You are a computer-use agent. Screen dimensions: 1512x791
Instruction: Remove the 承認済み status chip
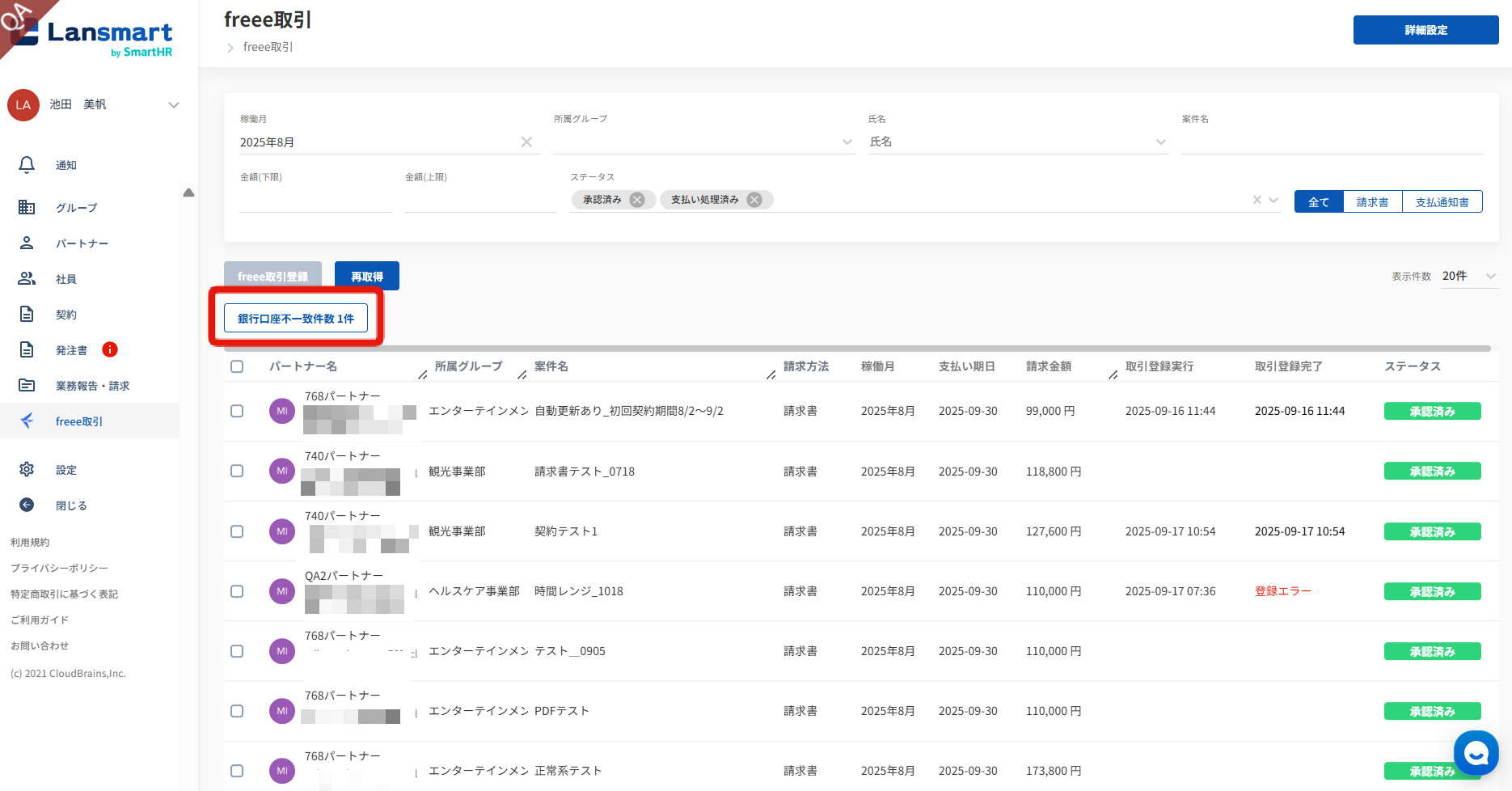pos(637,200)
